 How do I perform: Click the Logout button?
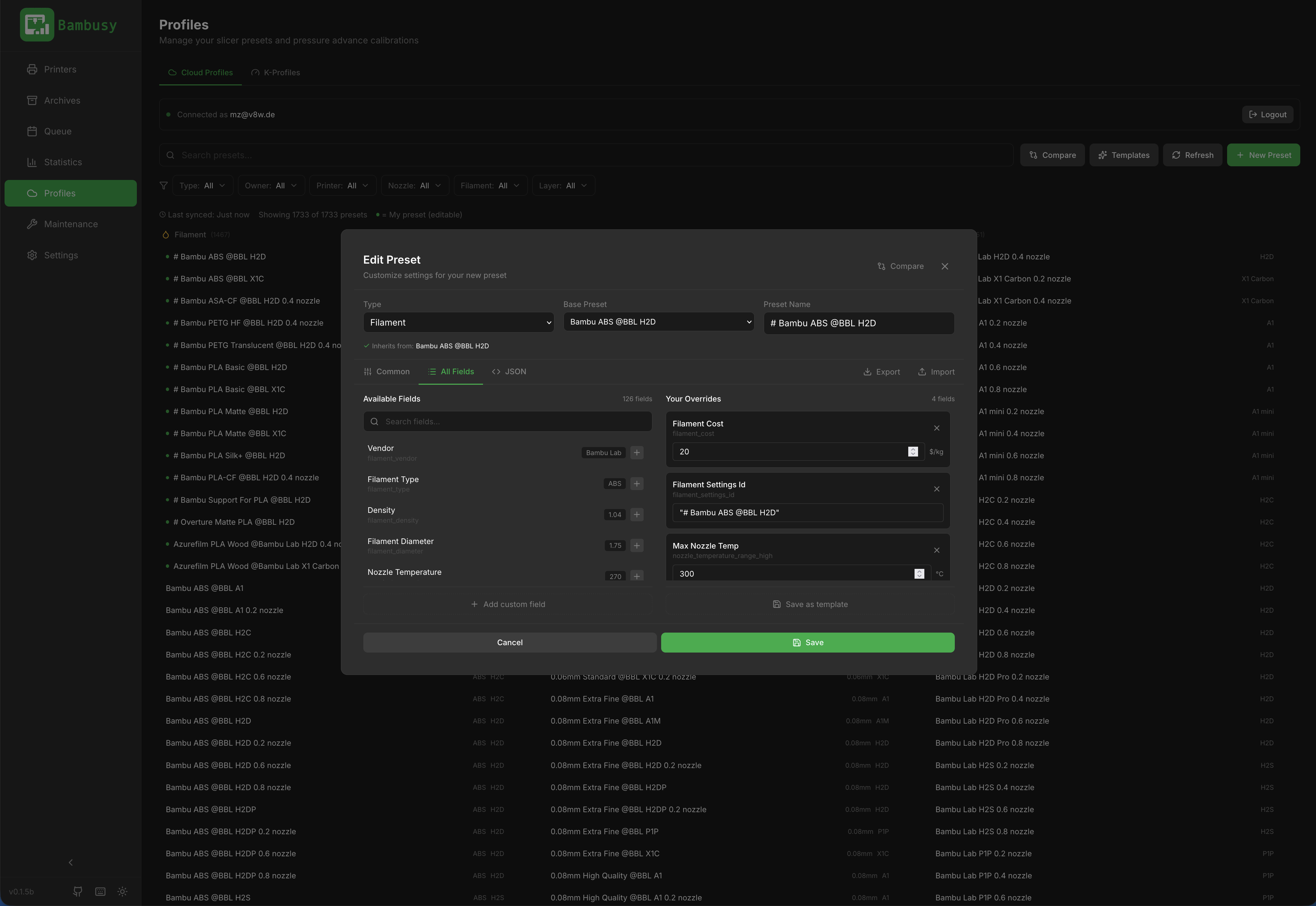1268,115
